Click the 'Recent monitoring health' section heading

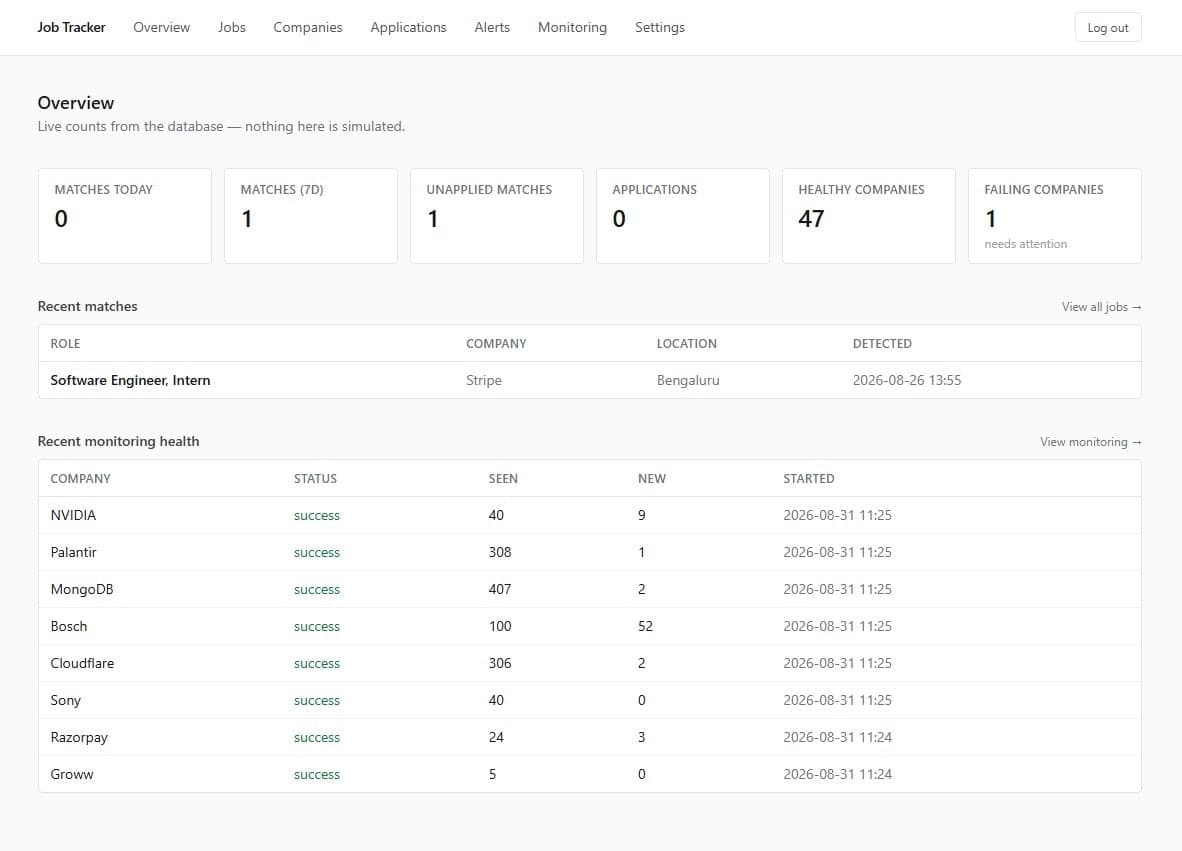pyautogui.click(x=118, y=441)
